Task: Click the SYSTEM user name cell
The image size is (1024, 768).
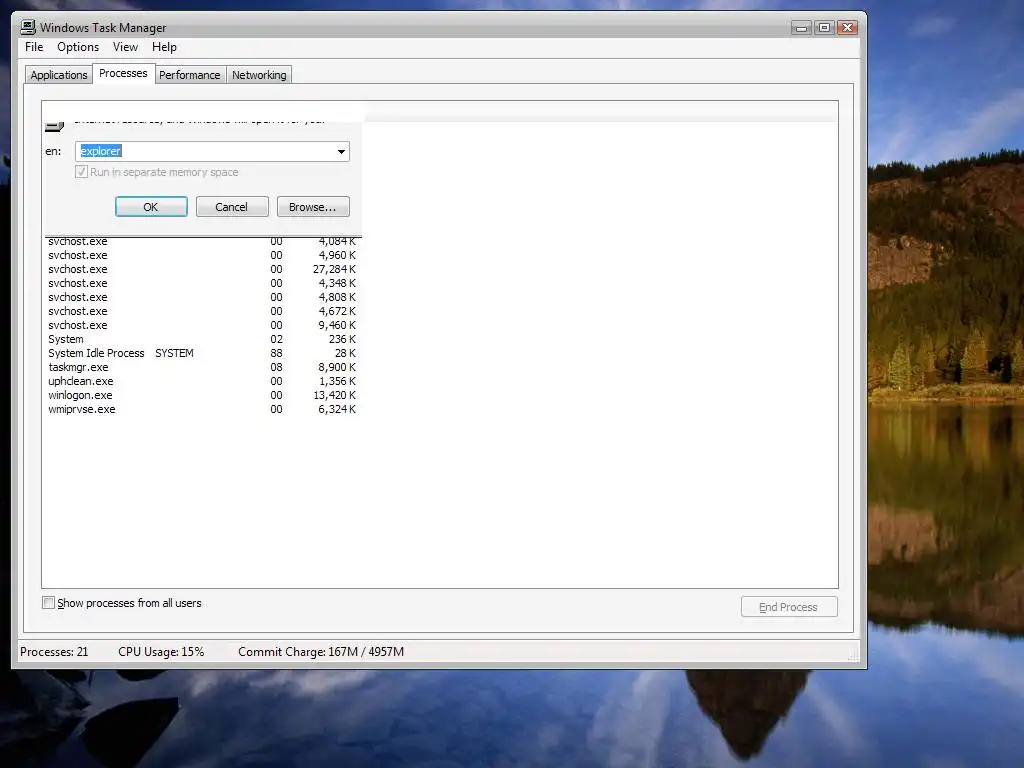Action: click(174, 353)
